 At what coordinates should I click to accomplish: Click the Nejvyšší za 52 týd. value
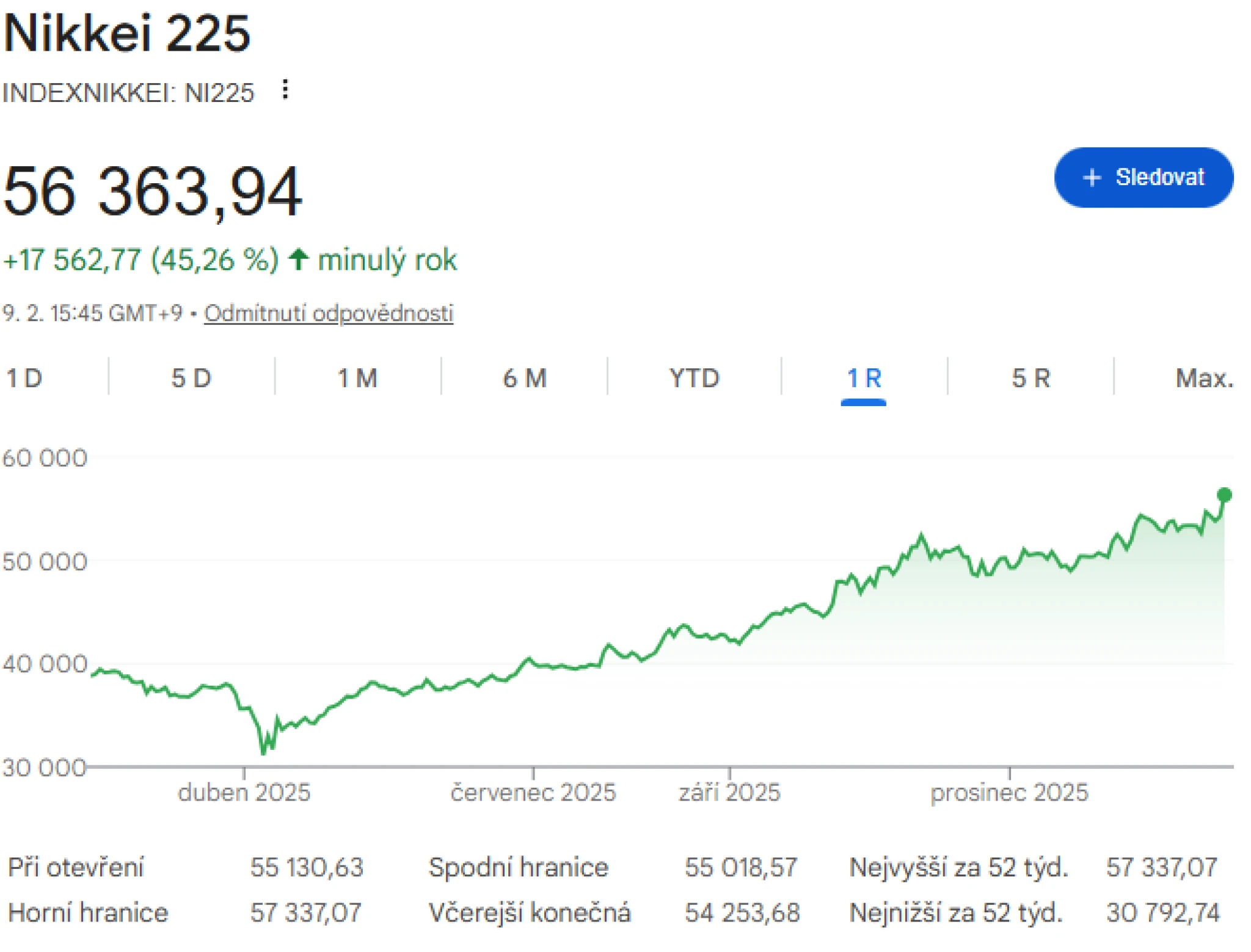coord(1161,867)
